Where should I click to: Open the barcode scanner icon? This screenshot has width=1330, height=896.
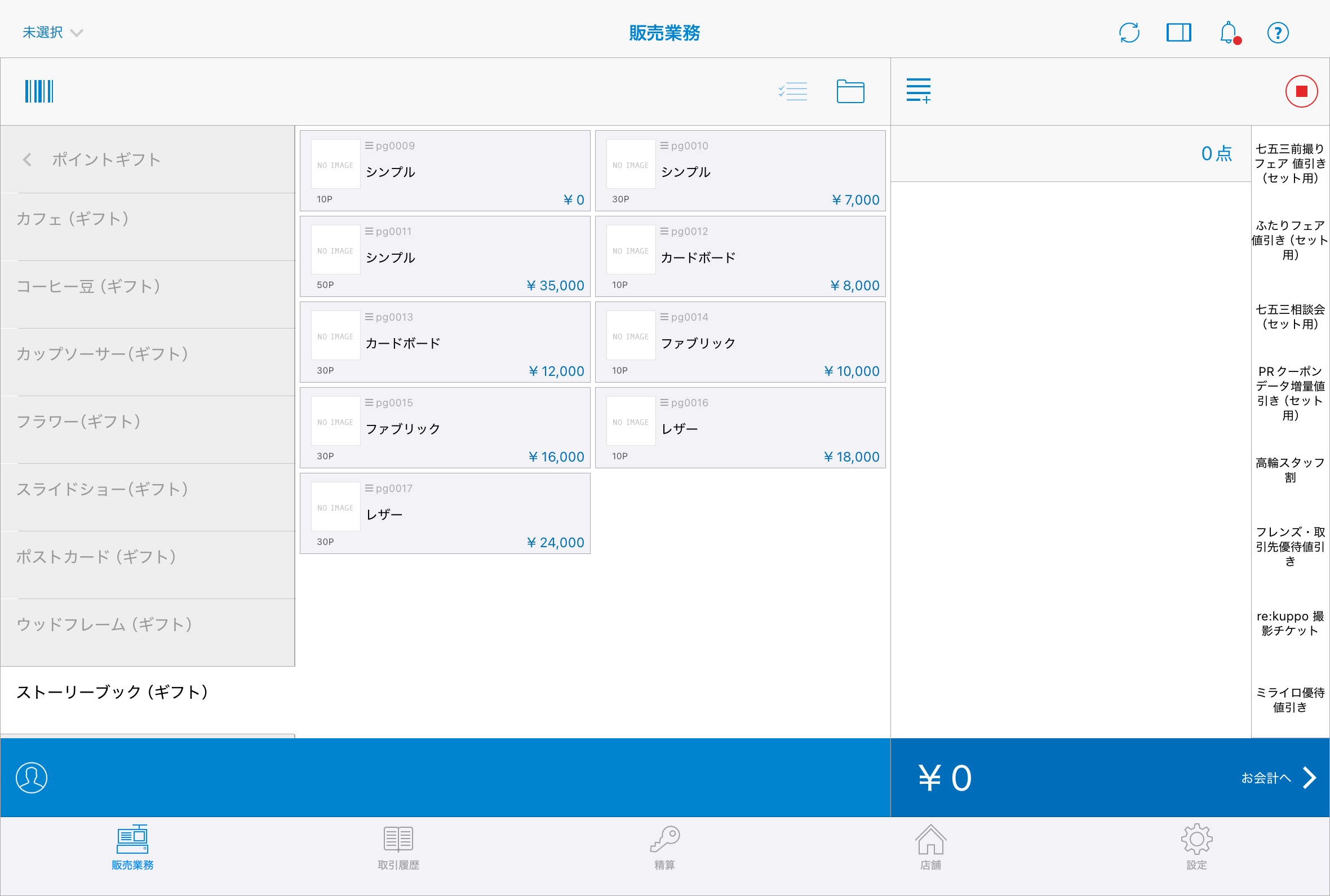tap(39, 91)
